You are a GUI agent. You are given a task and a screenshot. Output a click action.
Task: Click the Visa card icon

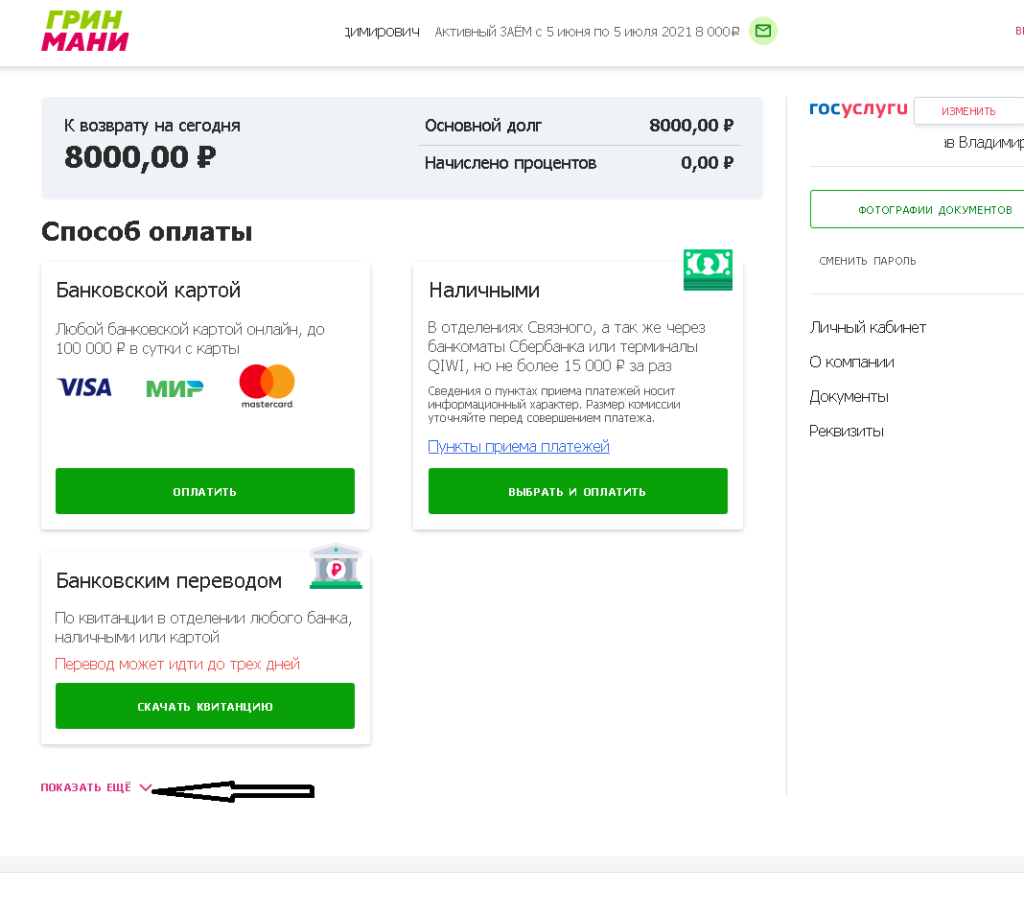(x=84, y=387)
